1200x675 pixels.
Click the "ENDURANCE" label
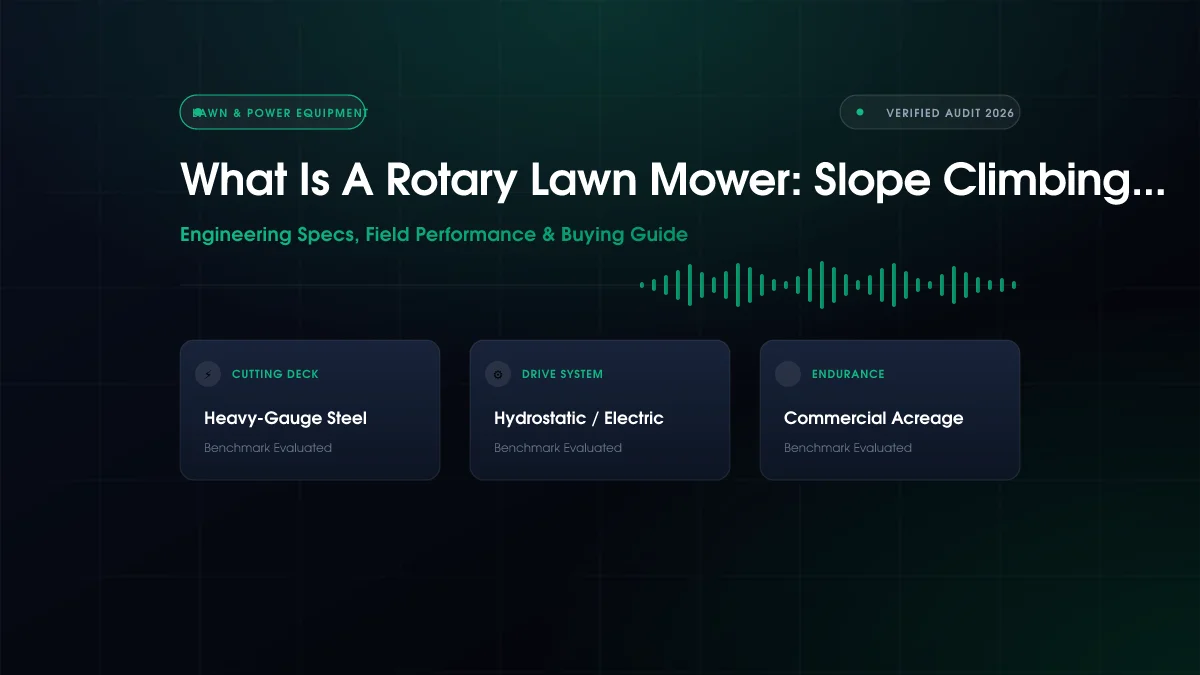click(848, 374)
